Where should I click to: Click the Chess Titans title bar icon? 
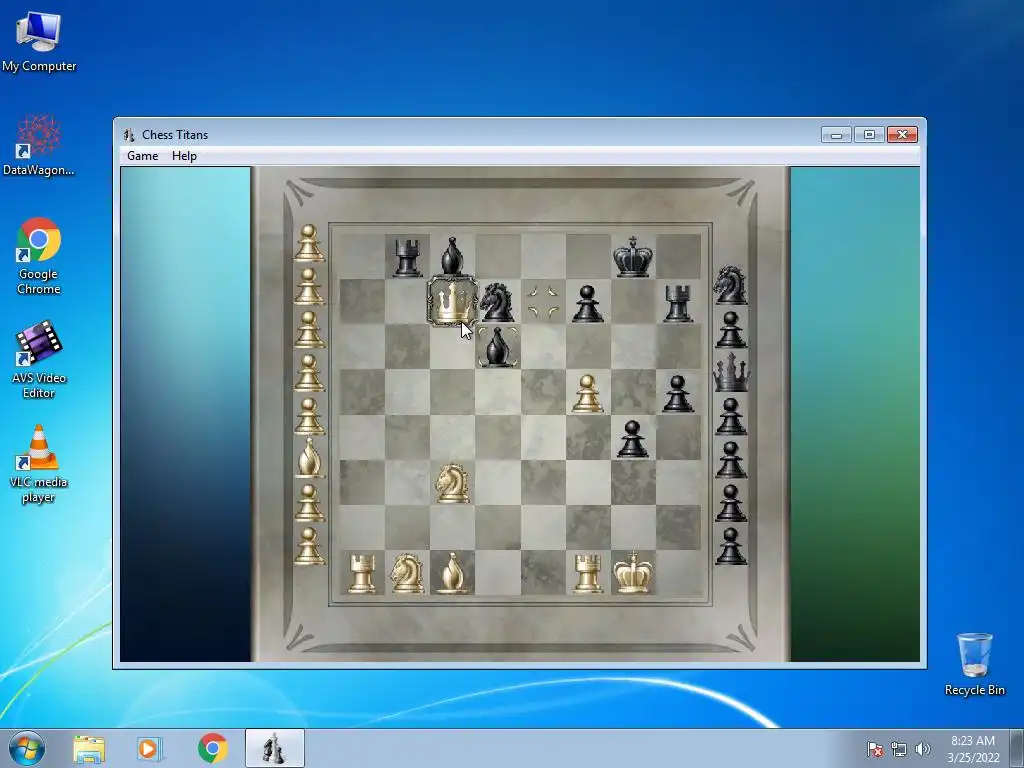pyautogui.click(x=129, y=135)
